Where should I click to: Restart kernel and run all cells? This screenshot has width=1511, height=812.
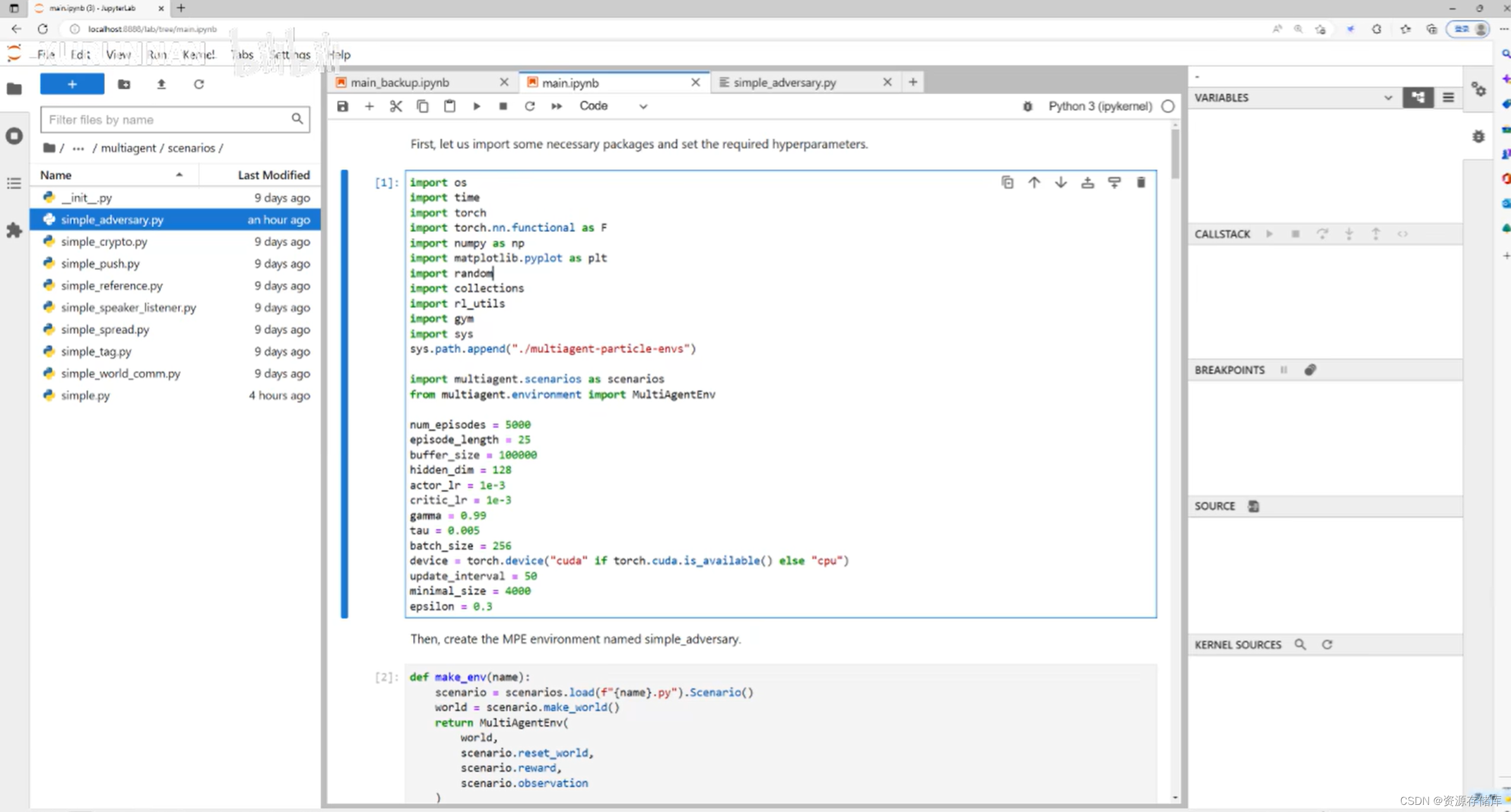click(556, 106)
